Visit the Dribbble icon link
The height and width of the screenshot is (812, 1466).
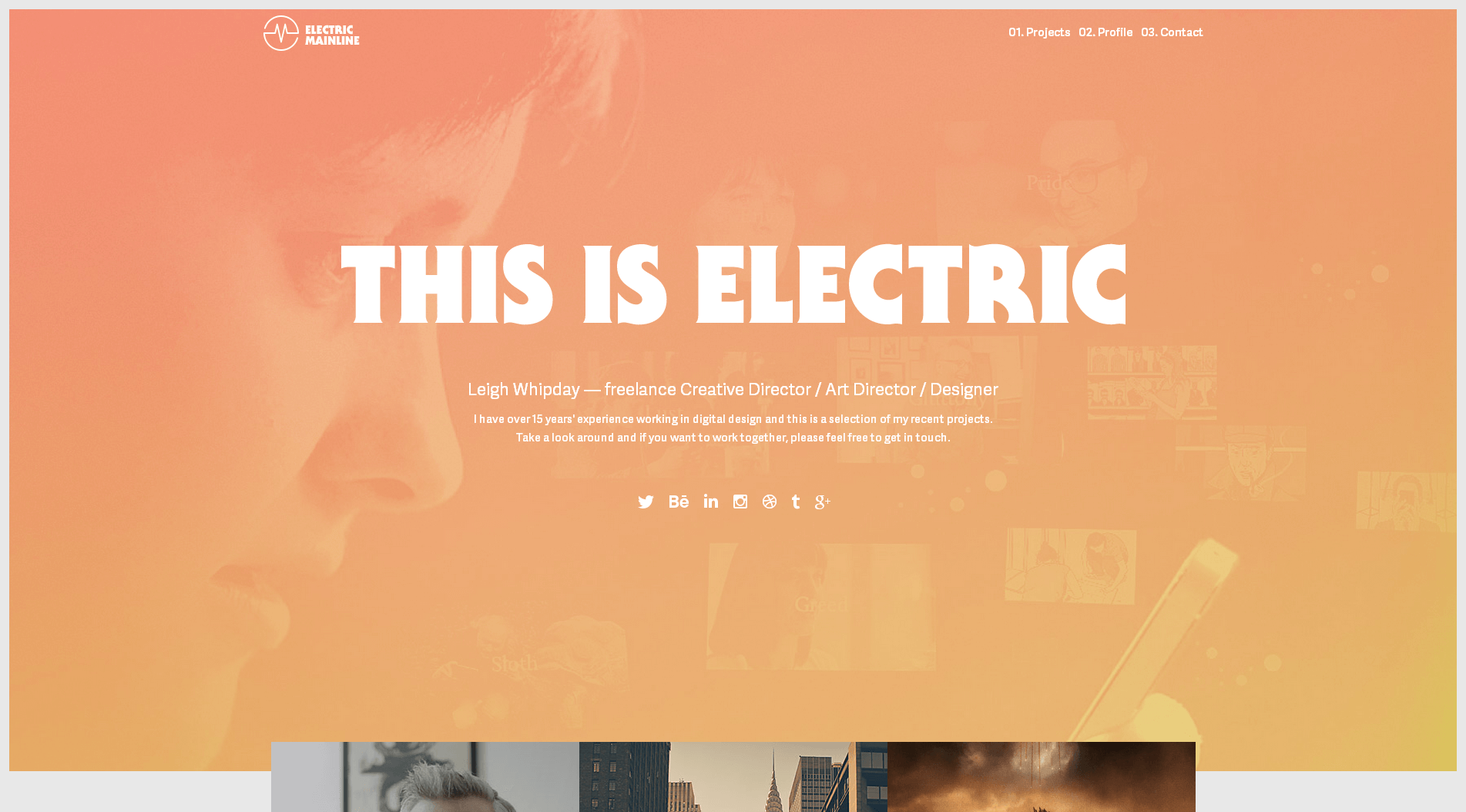tap(770, 502)
